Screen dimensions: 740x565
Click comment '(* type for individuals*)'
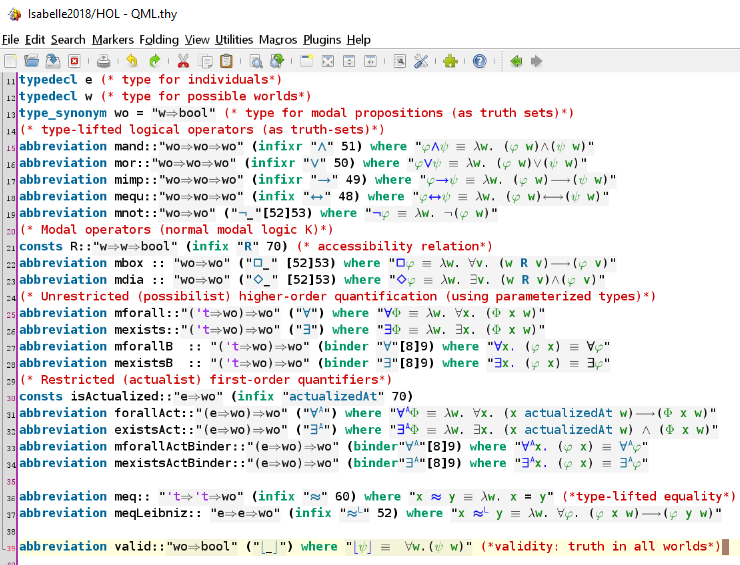pyautogui.click(x=191, y=80)
